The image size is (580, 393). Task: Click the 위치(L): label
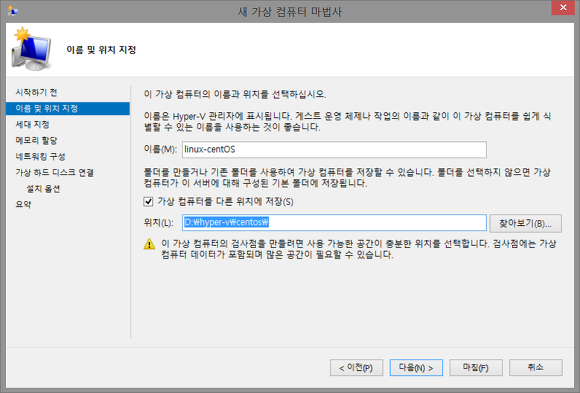click(158, 222)
